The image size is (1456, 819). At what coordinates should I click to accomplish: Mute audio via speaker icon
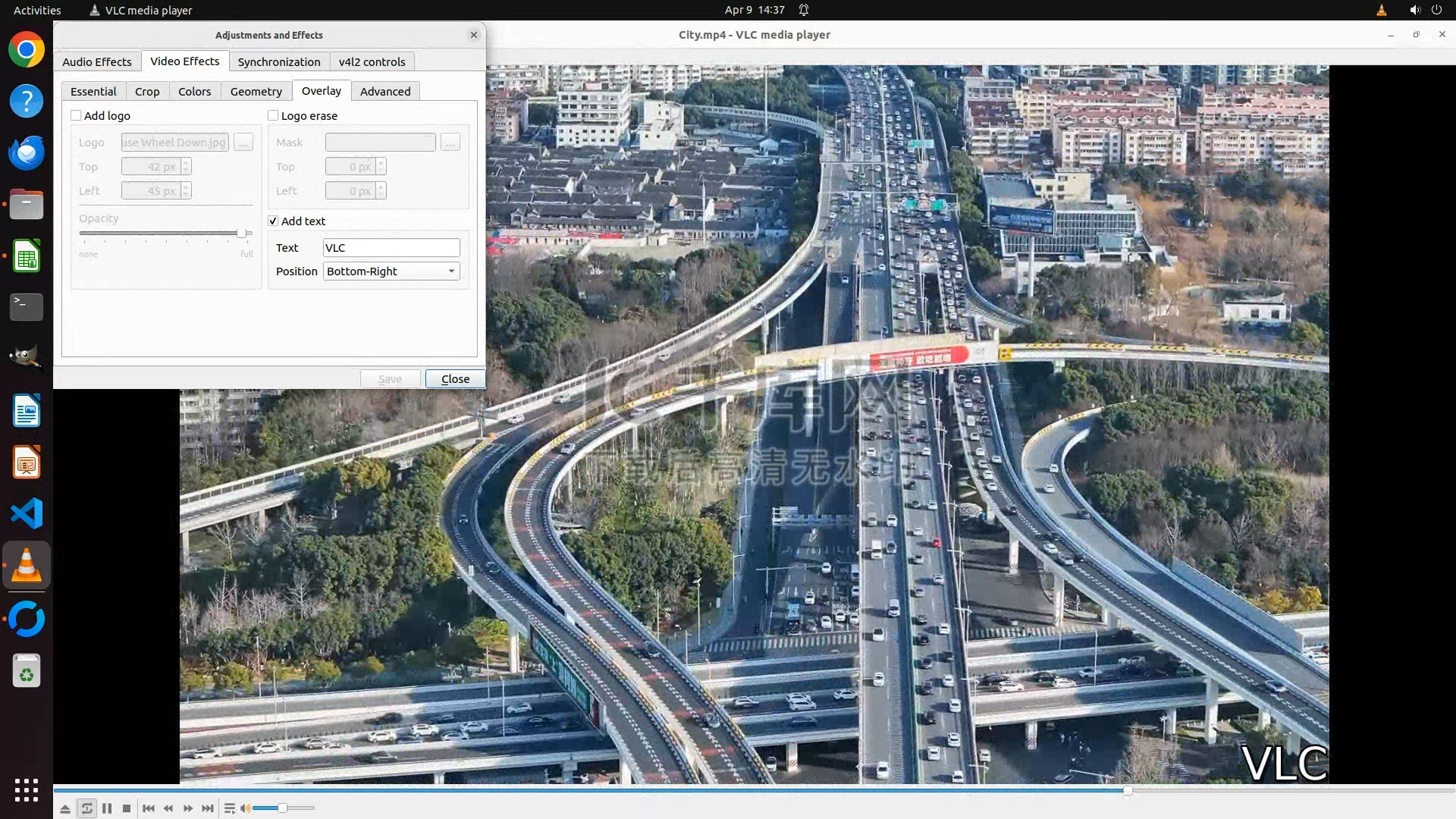245,808
